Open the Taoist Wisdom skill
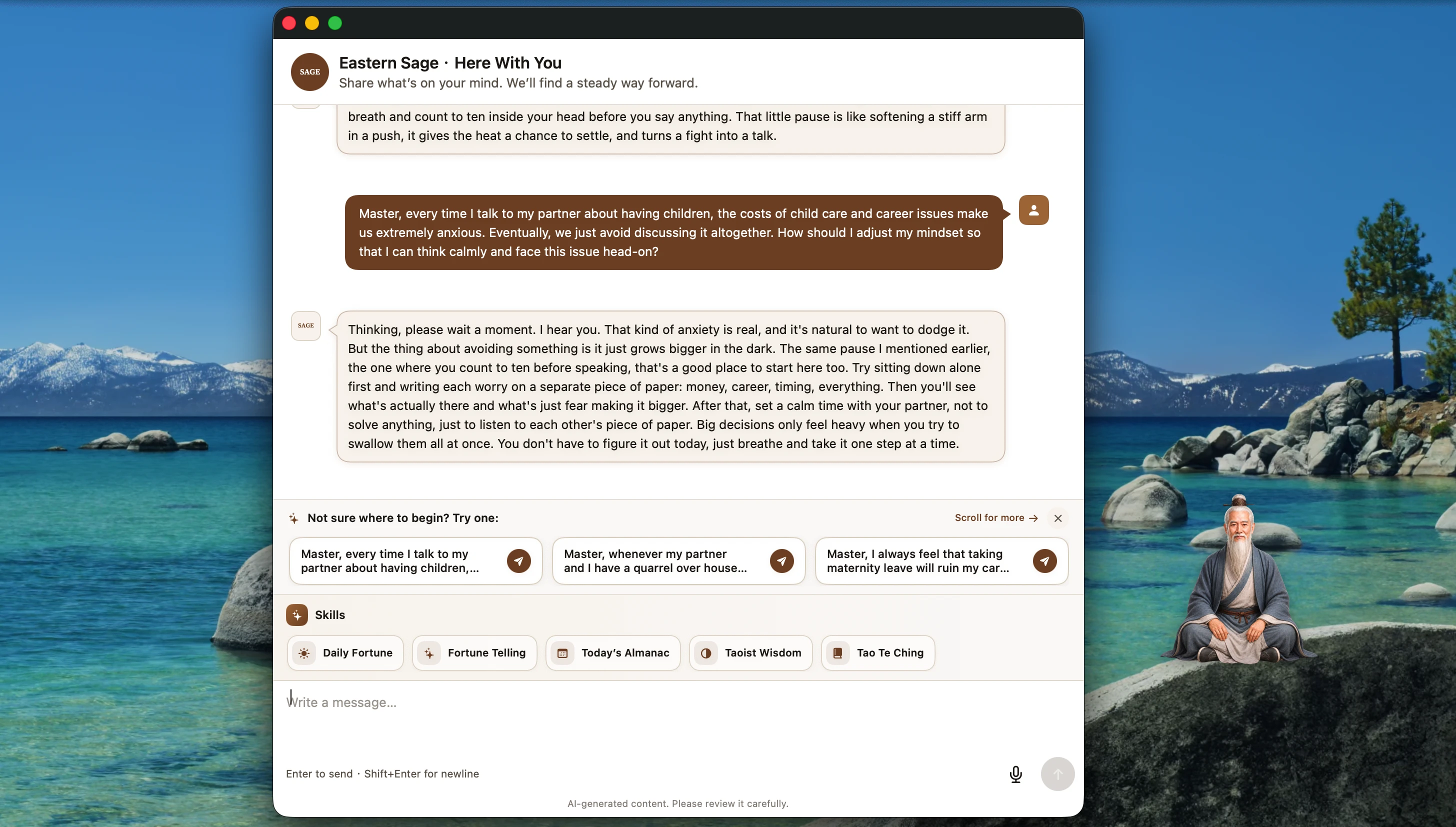1456x827 pixels. [750, 652]
